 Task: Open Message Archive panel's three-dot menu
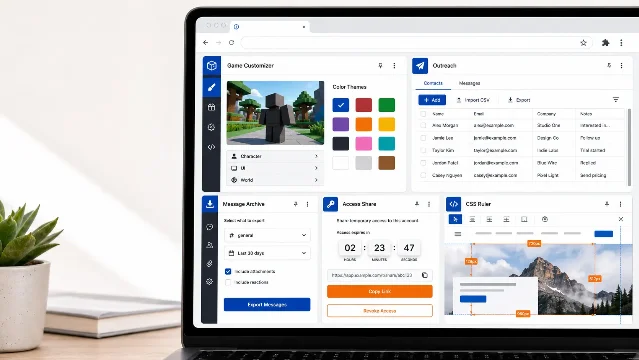pos(308,204)
